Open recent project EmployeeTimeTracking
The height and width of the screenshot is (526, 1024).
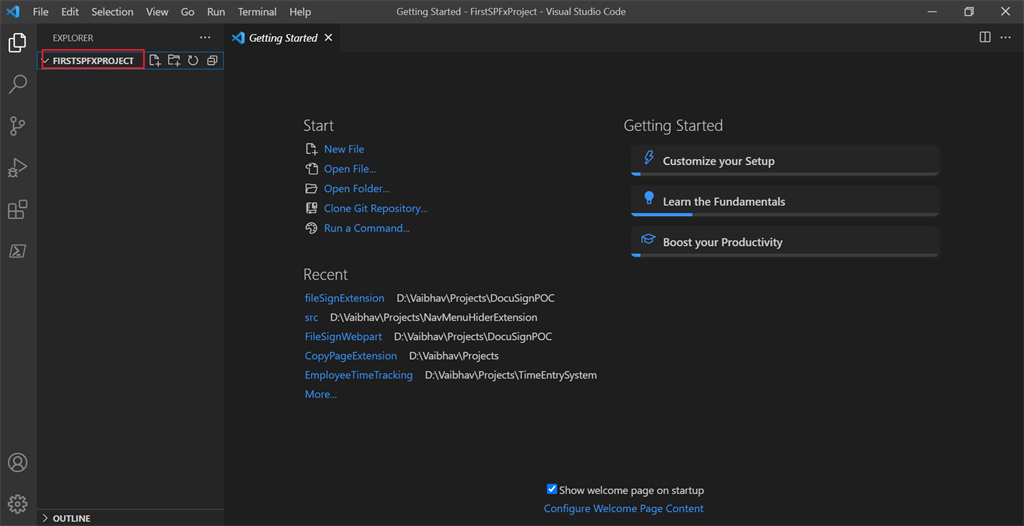tap(359, 375)
